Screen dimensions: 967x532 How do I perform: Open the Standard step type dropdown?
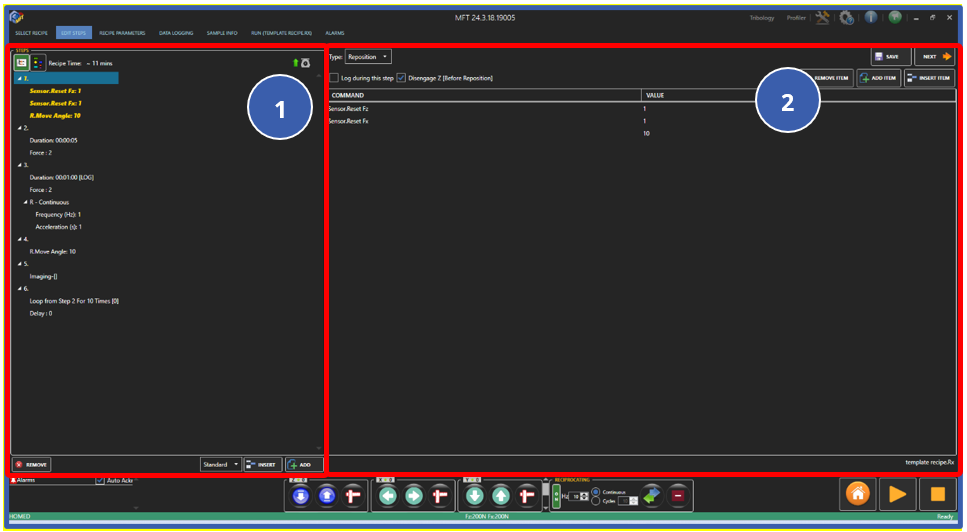coord(221,465)
